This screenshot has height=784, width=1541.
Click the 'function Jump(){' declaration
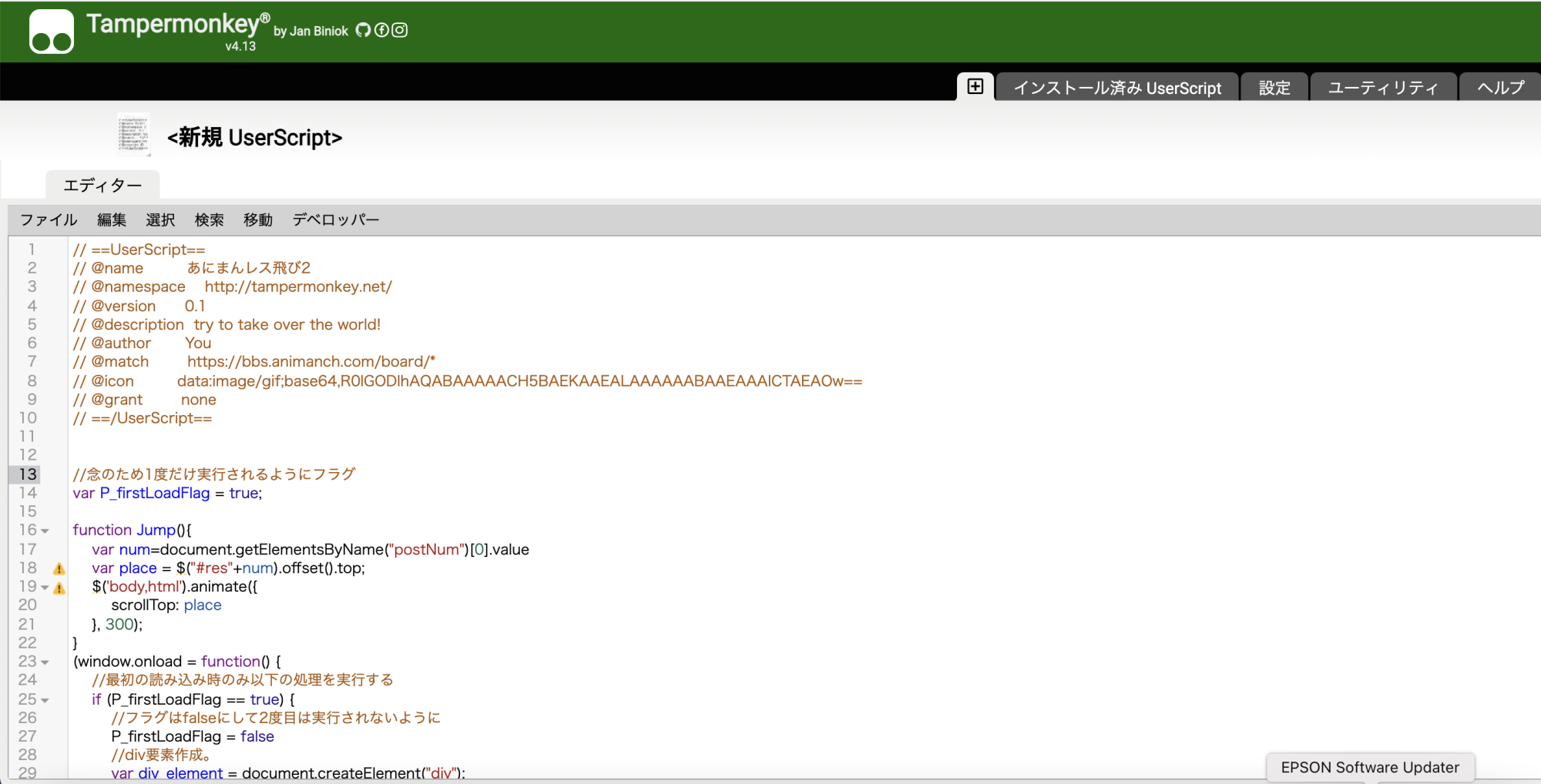[132, 530]
